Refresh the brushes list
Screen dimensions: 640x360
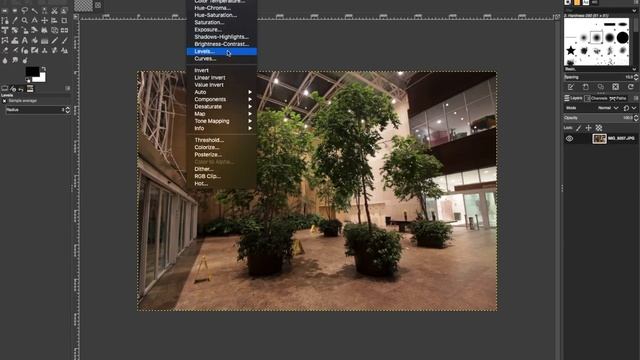tap(631, 87)
